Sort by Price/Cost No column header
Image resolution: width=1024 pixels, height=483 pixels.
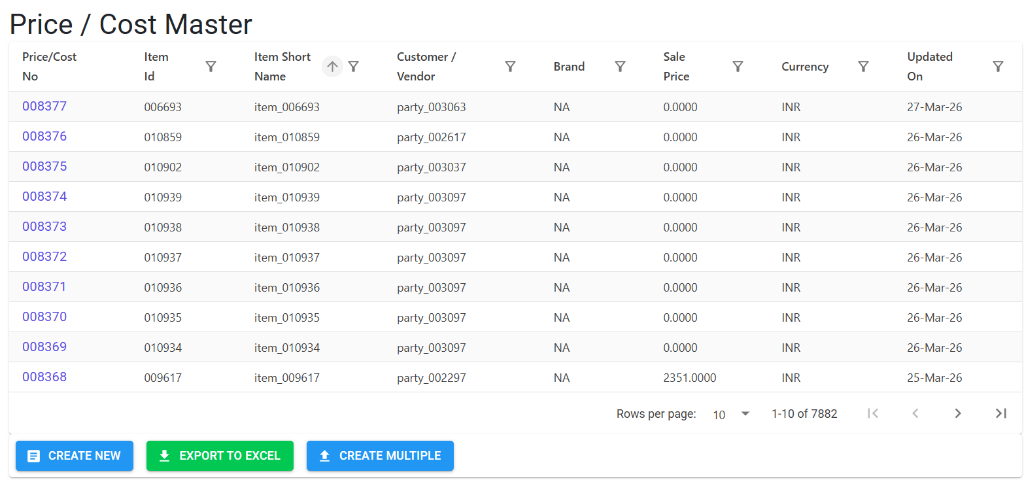pos(49,67)
